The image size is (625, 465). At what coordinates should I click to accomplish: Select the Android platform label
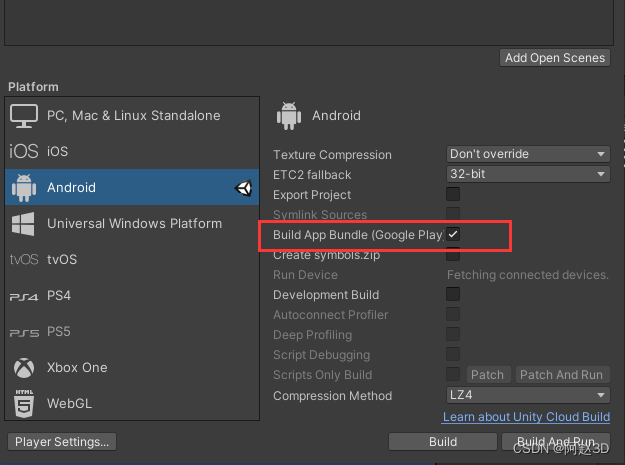tap(71, 187)
